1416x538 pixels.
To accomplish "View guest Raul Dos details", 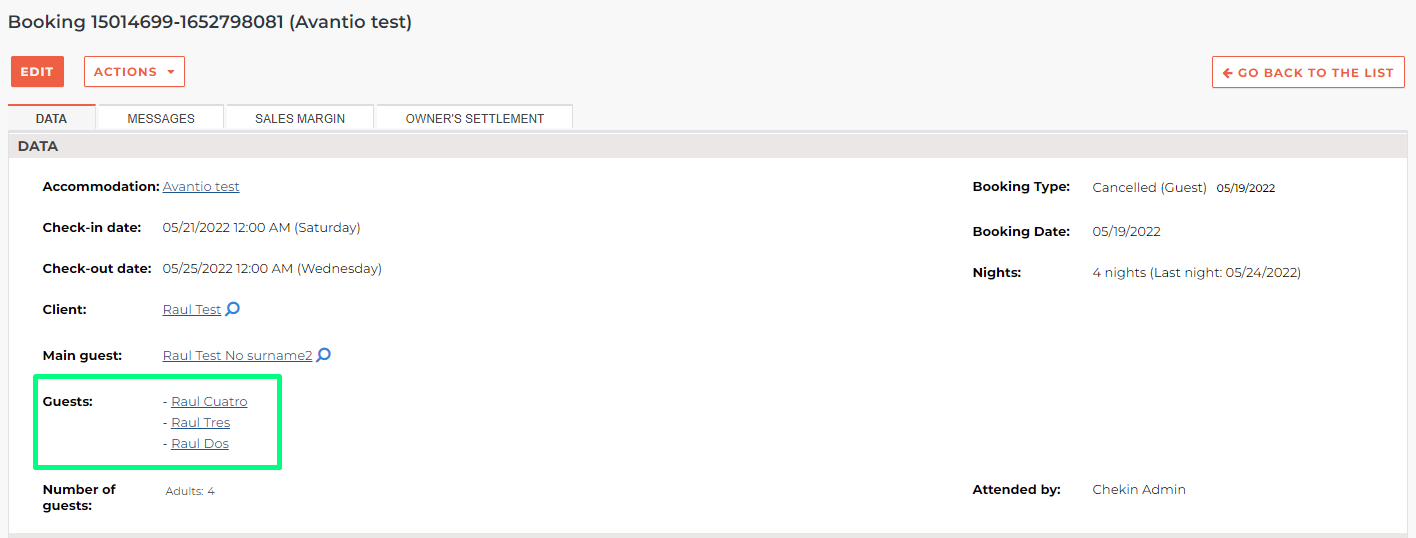I will [x=200, y=444].
